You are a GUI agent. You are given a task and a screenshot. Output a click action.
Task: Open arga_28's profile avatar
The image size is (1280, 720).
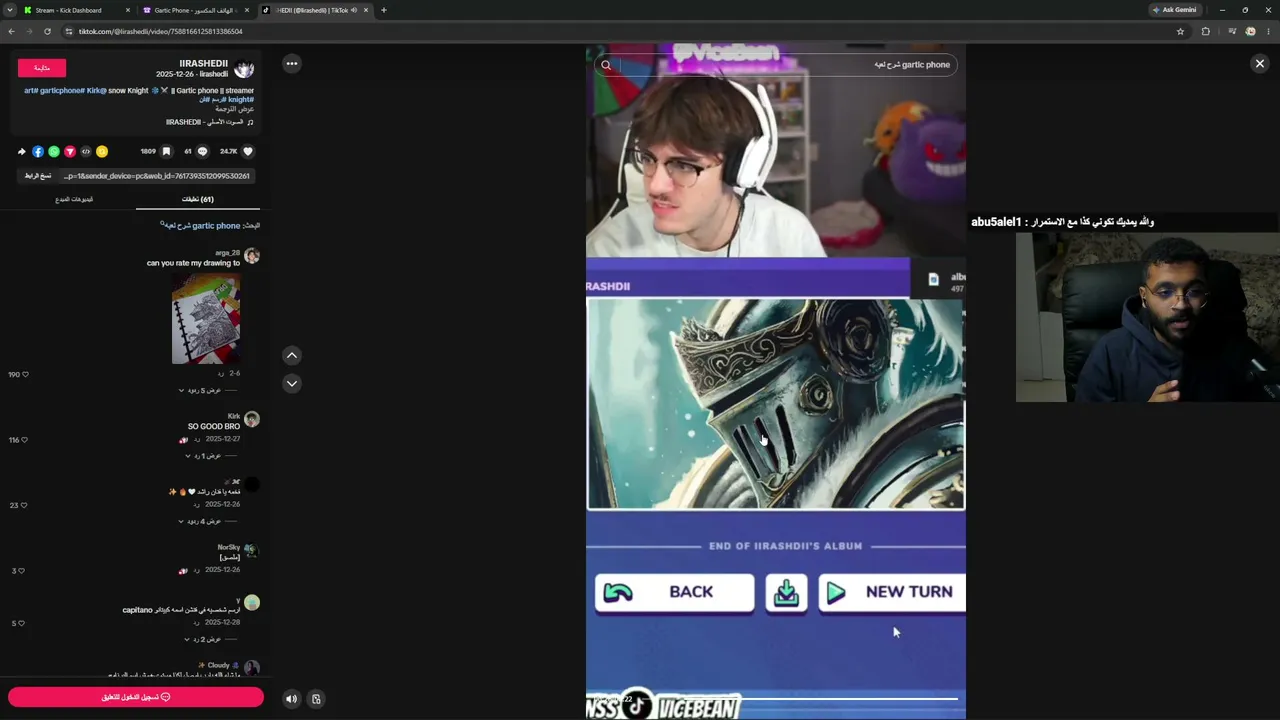point(252,256)
